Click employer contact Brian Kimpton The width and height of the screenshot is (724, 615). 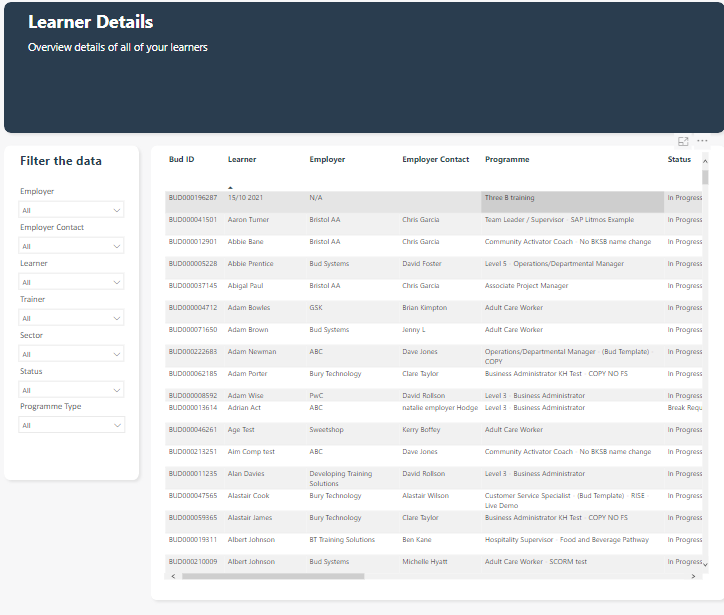tap(424, 308)
